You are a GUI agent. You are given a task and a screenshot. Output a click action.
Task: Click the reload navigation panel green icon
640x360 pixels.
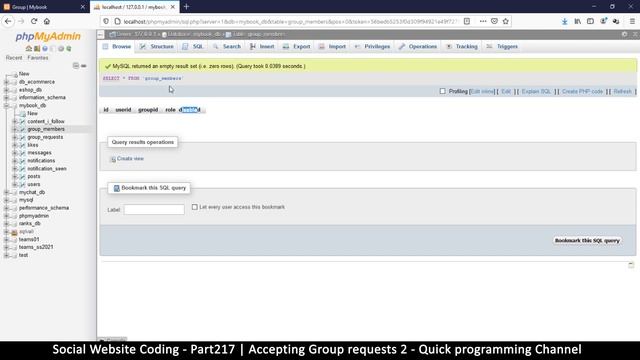tap(69, 49)
